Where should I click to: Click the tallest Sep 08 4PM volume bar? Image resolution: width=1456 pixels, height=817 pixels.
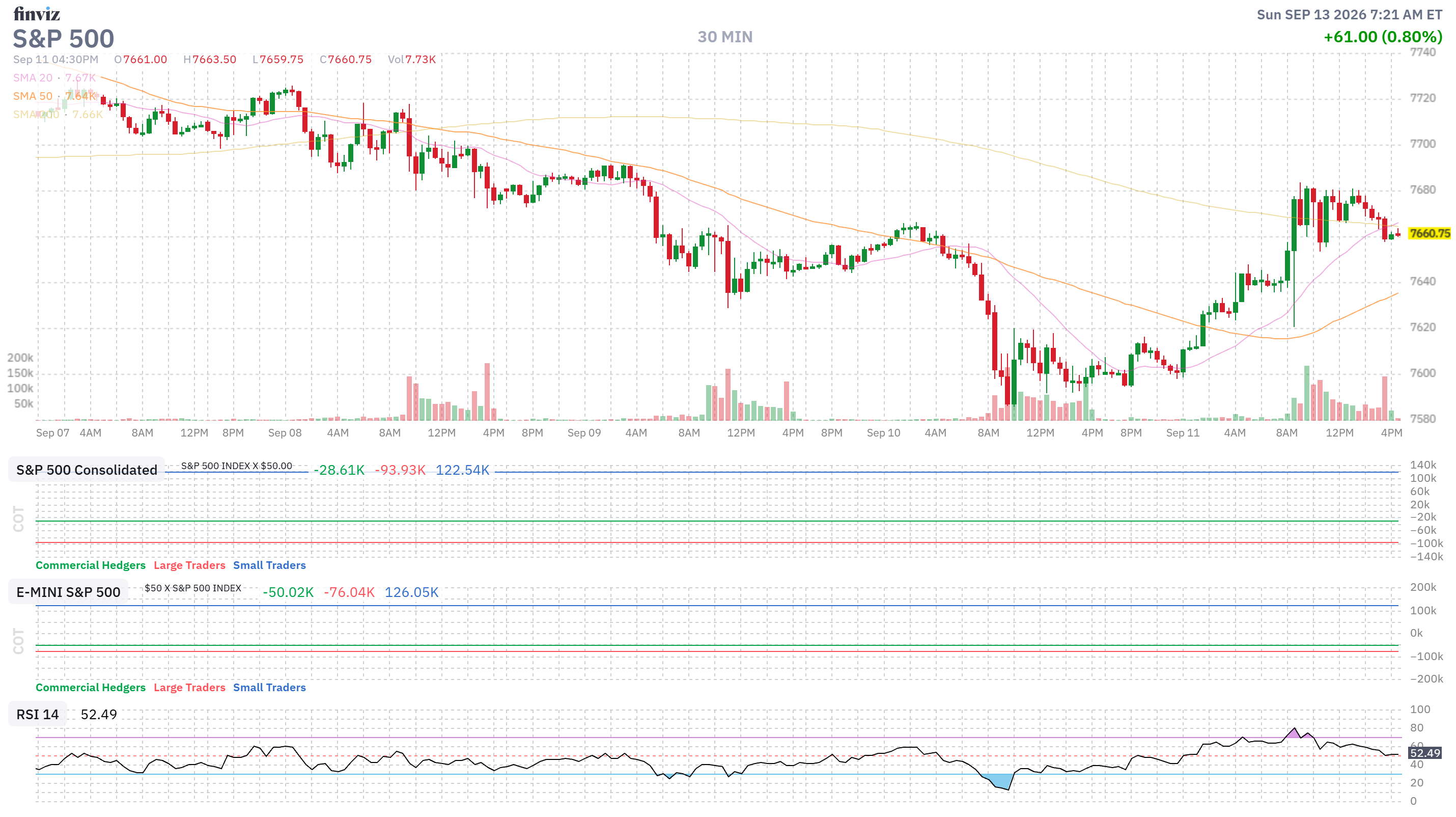tap(487, 391)
